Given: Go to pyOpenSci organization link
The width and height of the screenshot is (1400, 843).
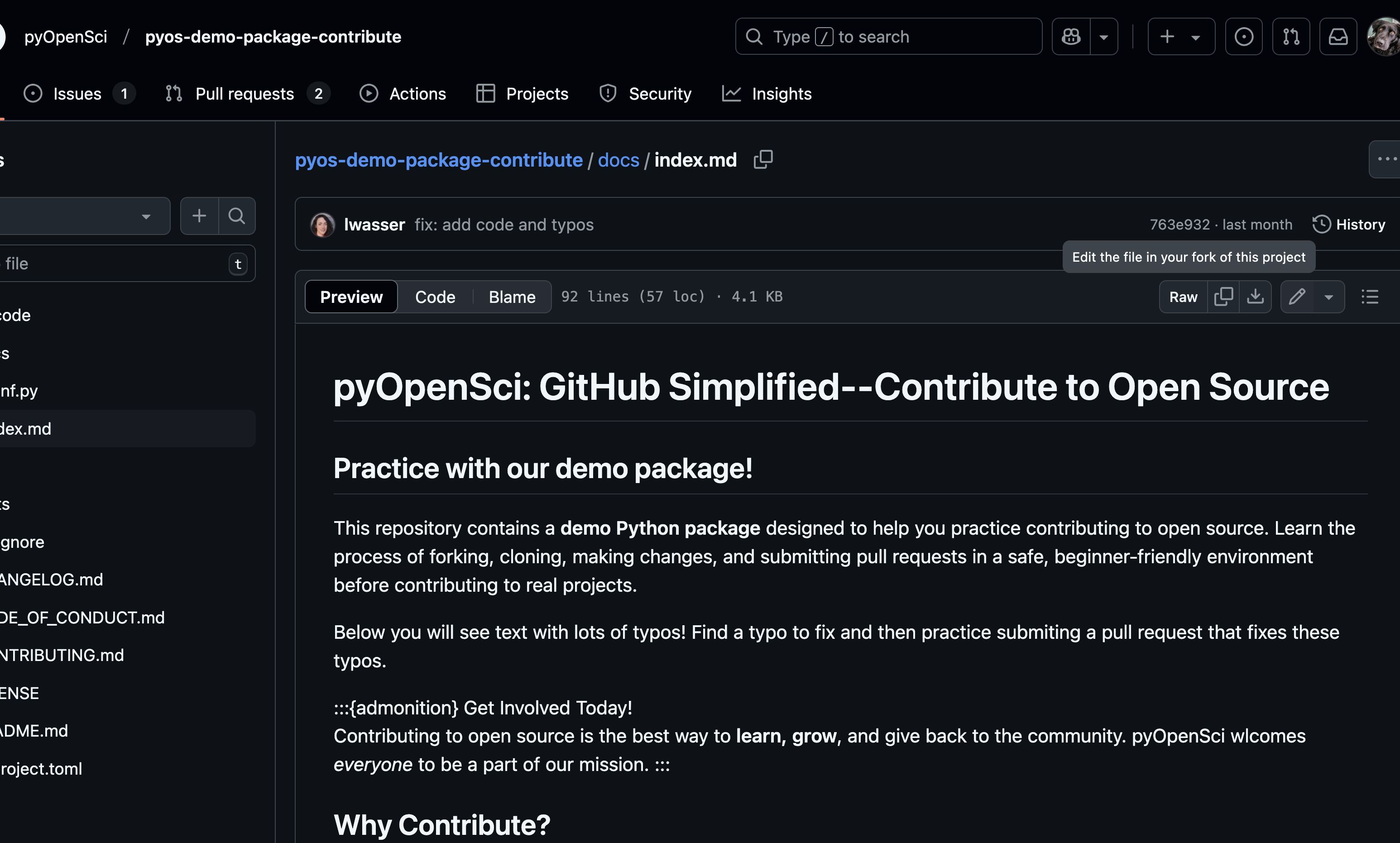Looking at the screenshot, I should (65, 37).
